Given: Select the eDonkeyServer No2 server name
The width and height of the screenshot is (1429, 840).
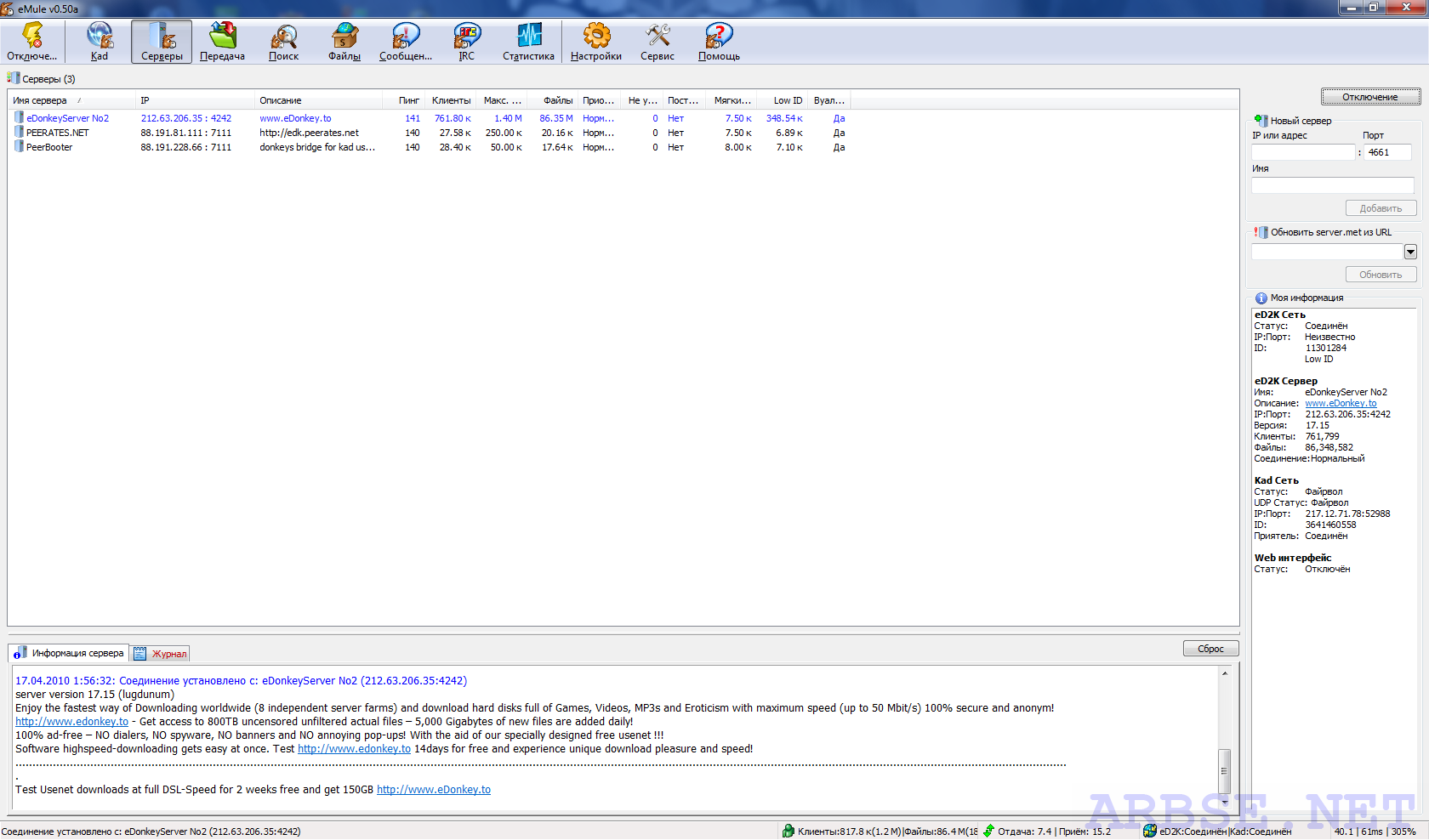Looking at the screenshot, I should point(67,118).
